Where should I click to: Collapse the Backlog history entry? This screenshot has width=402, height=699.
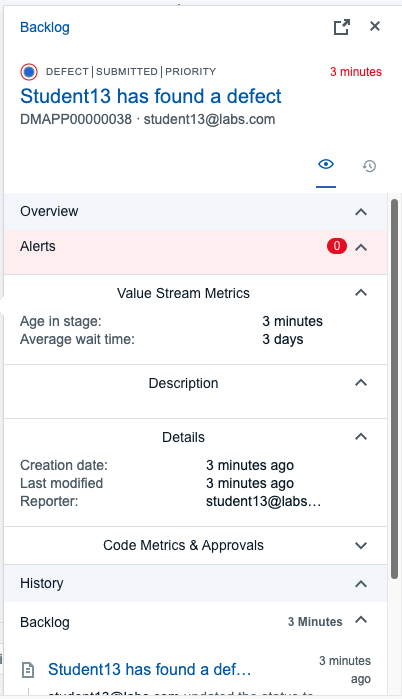361,620
